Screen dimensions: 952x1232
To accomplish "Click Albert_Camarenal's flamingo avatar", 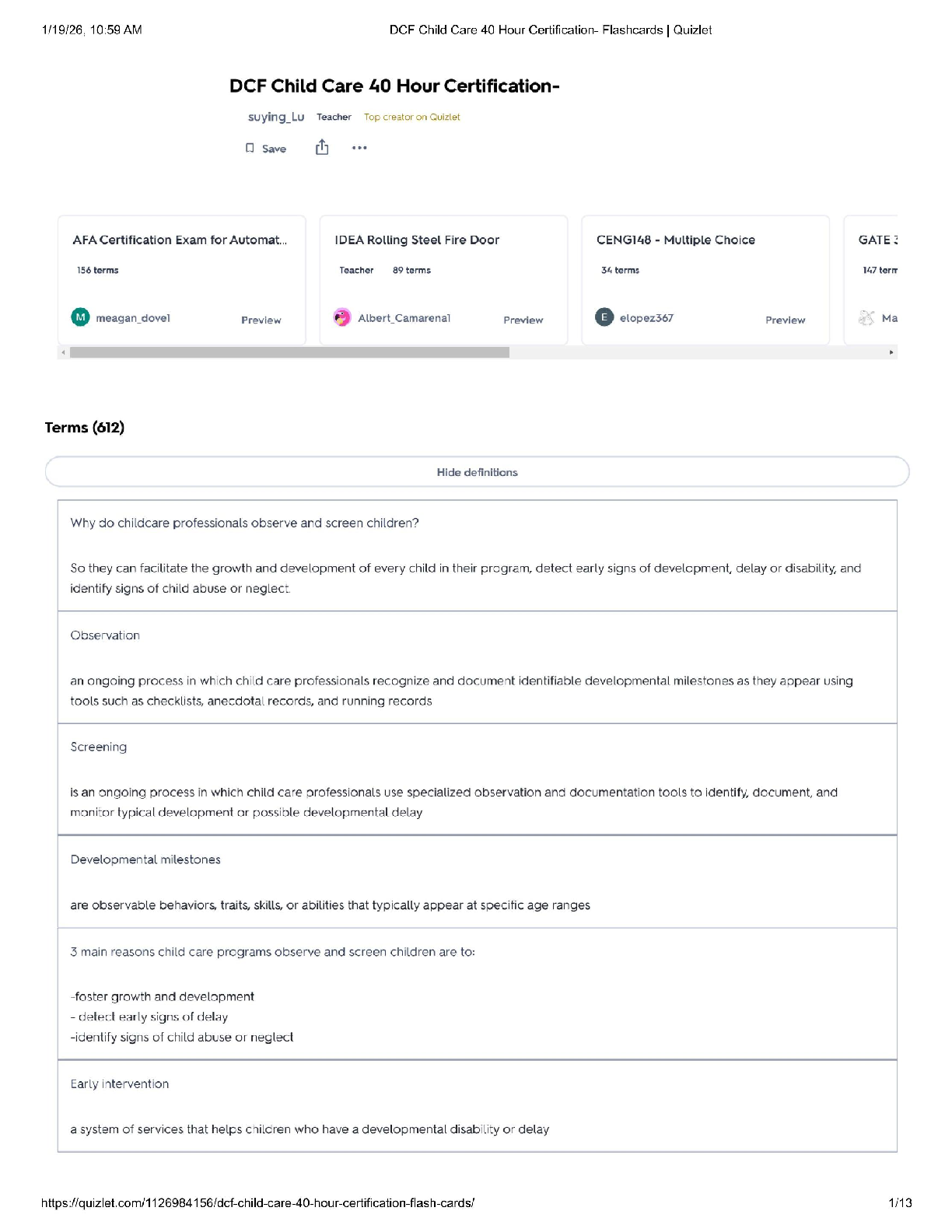I will coord(342,317).
